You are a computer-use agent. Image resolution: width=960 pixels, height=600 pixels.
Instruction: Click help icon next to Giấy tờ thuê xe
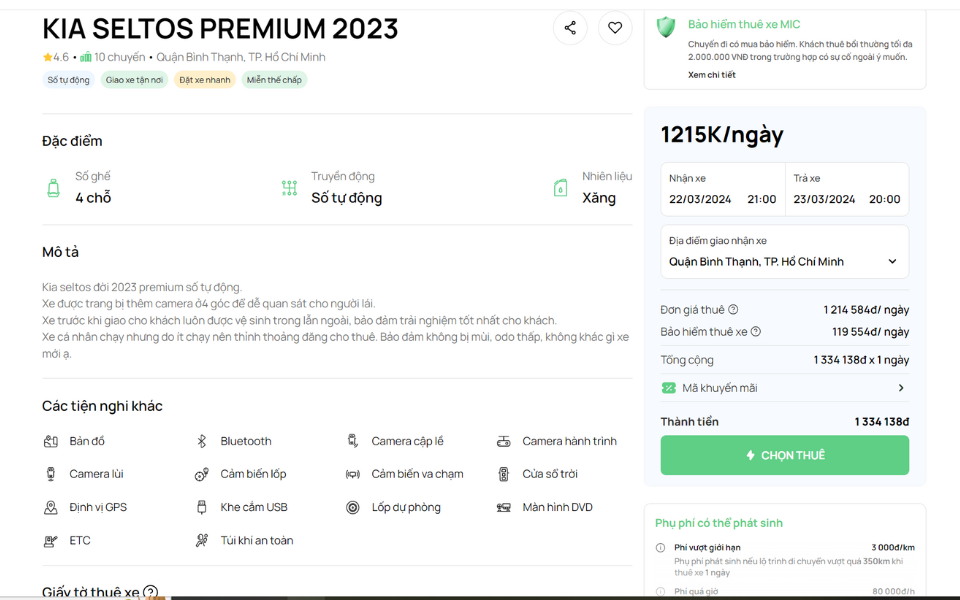click(x=150, y=592)
